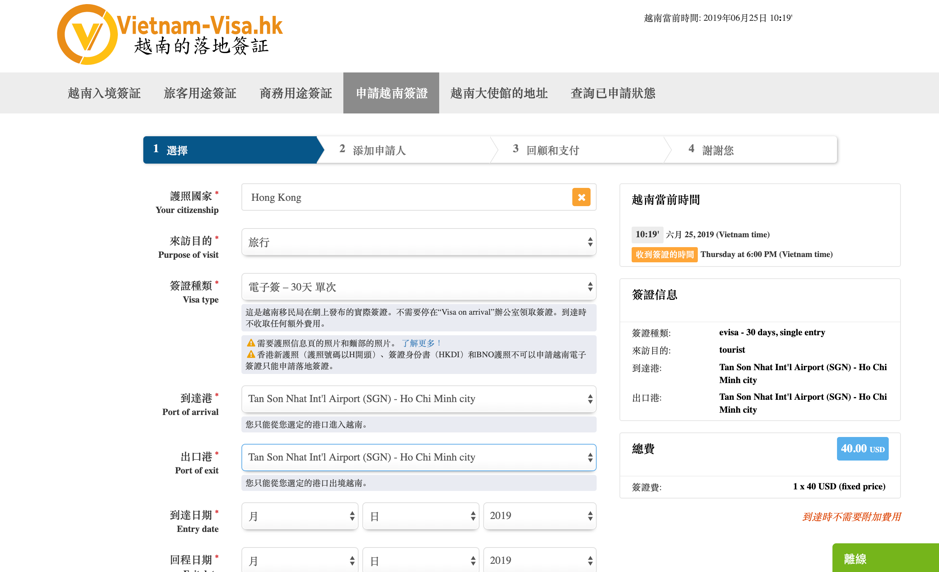The width and height of the screenshot is (939, 572).
Task: Click the Vietnam-Visa.hk logo
Action: [170, 34]
